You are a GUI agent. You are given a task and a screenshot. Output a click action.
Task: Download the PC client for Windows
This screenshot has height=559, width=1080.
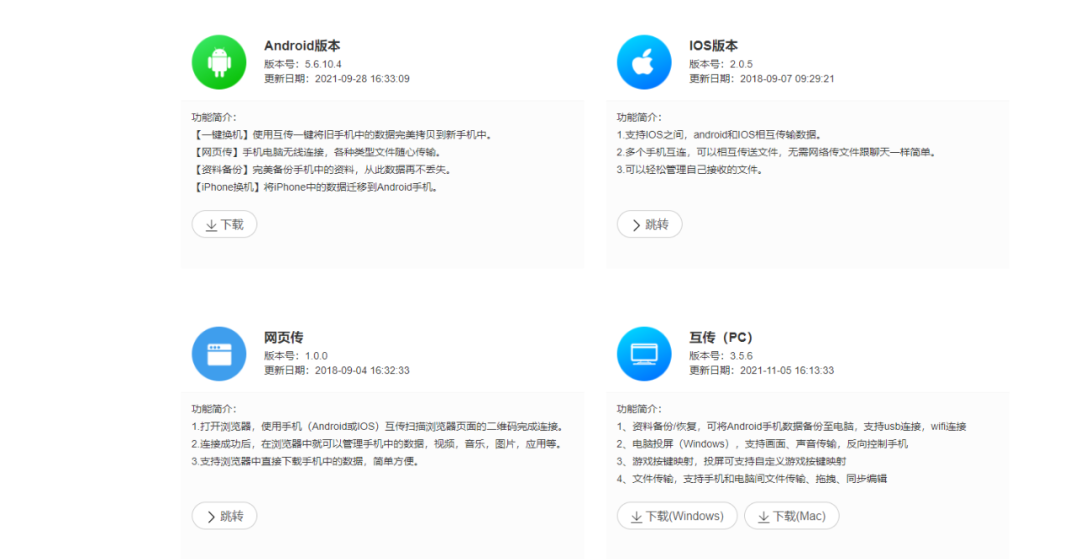[677, 516]
